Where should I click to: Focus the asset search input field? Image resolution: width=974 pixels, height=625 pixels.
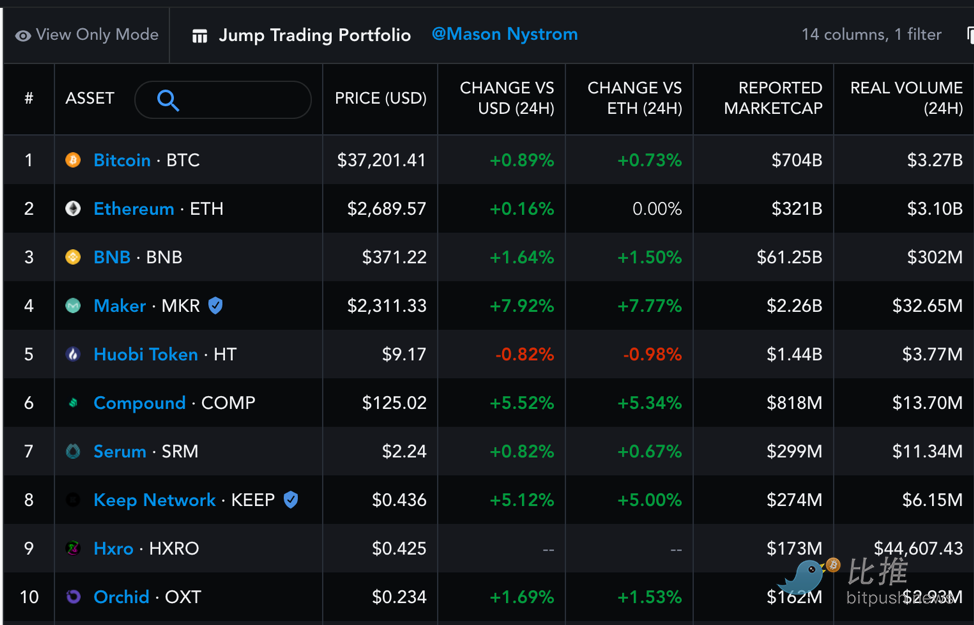click(223, 99)
